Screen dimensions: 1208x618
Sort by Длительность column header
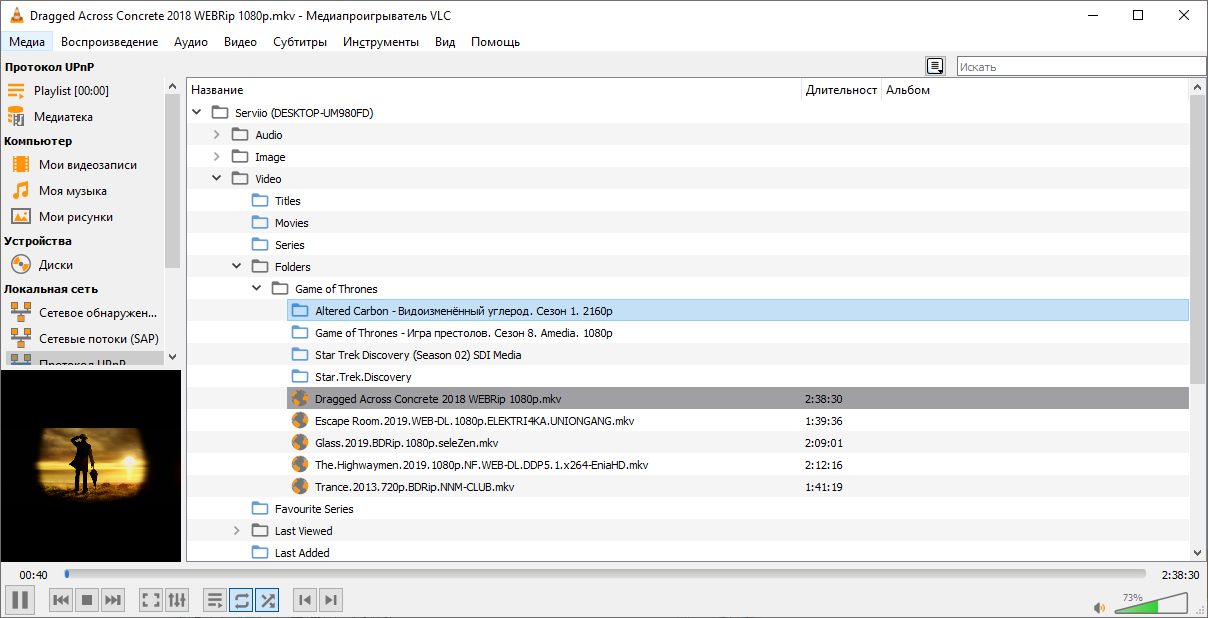coord(841,90)
